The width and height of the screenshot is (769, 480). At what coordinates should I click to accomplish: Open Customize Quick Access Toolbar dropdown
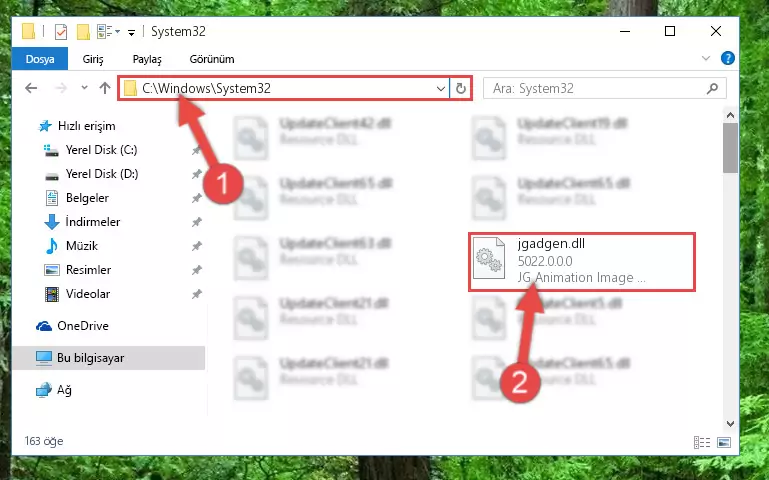[131, 33]
